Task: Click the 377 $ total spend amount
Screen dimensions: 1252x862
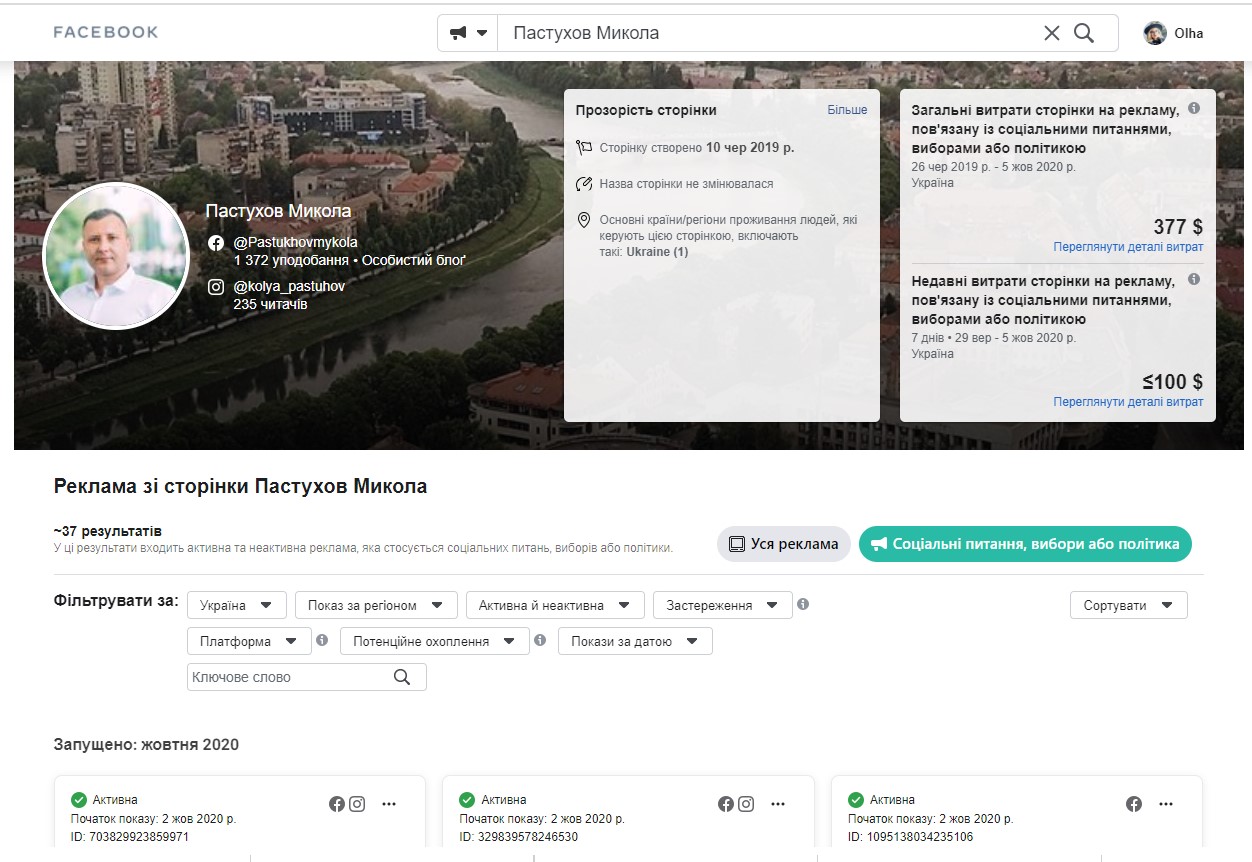Action: (x=1178, y=226)
